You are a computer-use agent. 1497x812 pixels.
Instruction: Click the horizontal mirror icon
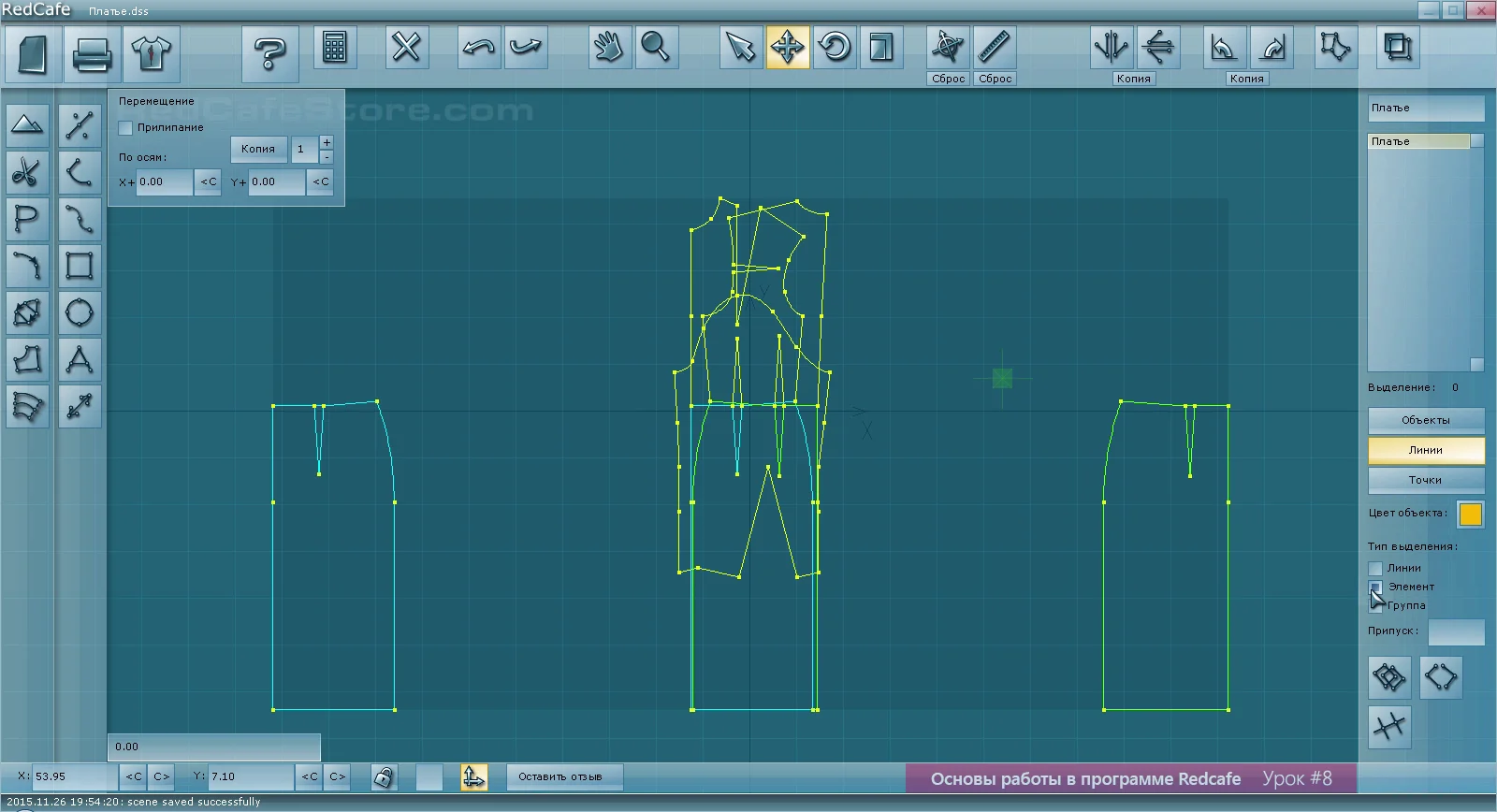1158,47
